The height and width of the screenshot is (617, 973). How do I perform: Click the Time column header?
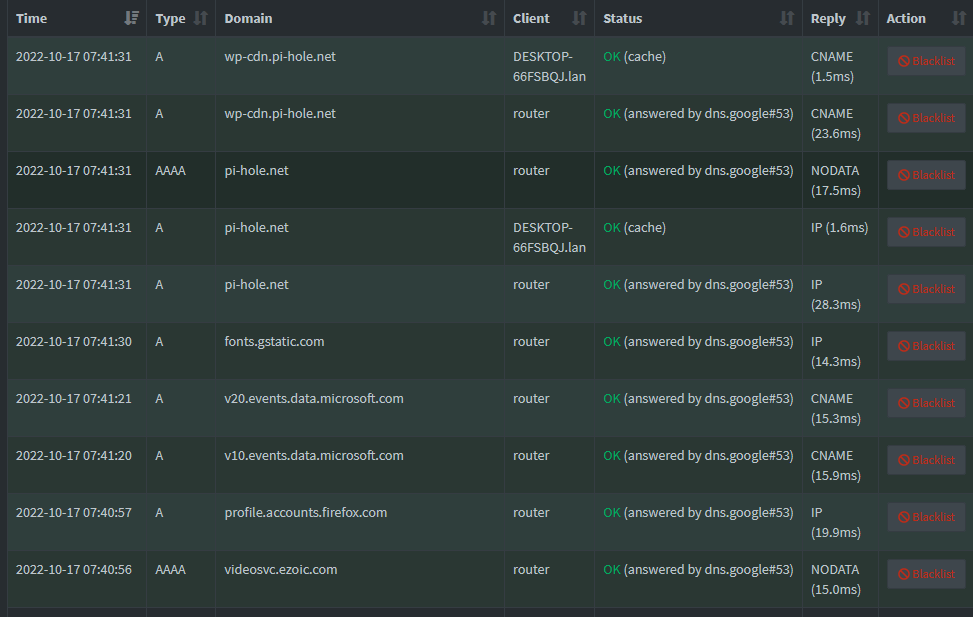pyautogui.click(x=31, y=18)
